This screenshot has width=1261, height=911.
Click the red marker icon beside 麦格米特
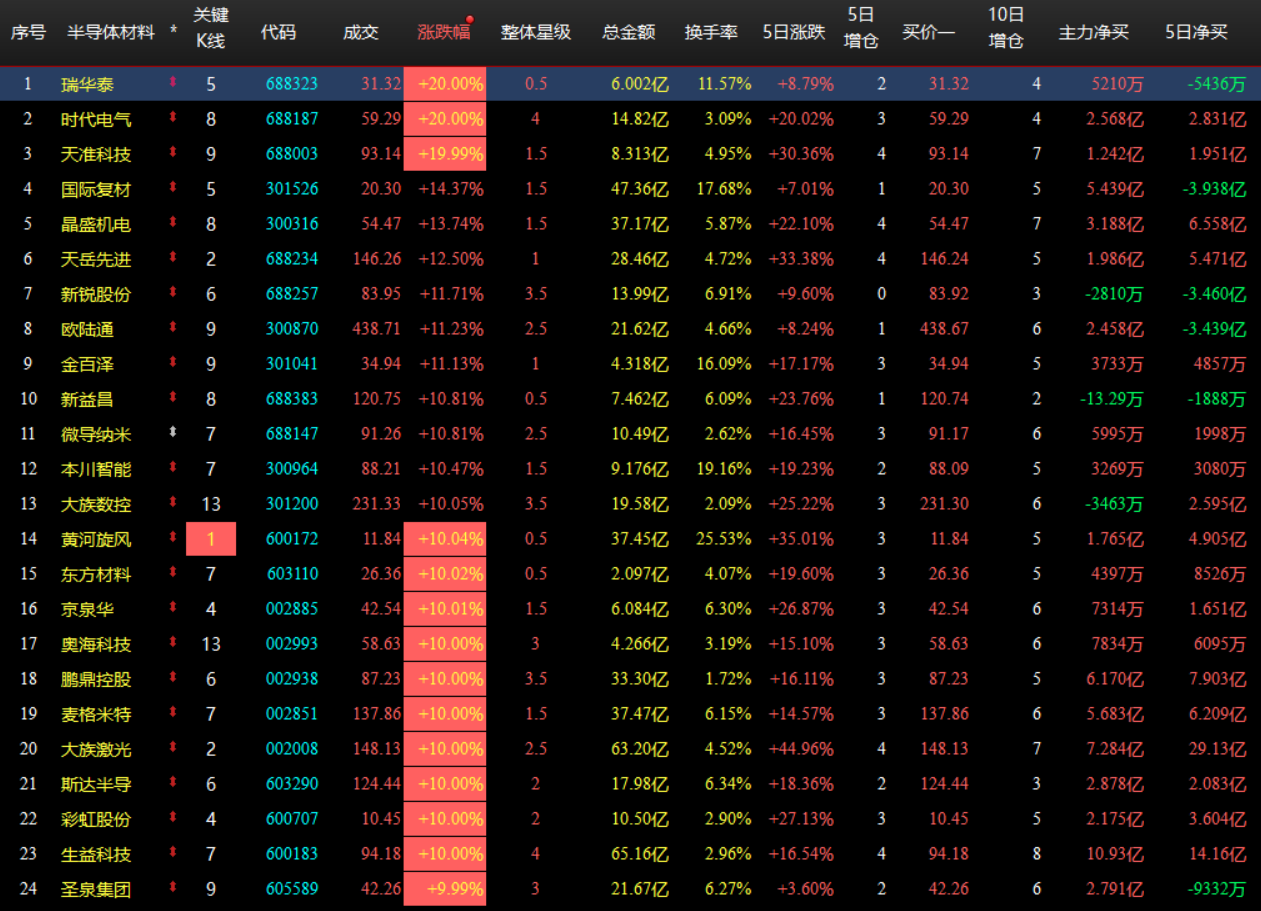(173, 714)
